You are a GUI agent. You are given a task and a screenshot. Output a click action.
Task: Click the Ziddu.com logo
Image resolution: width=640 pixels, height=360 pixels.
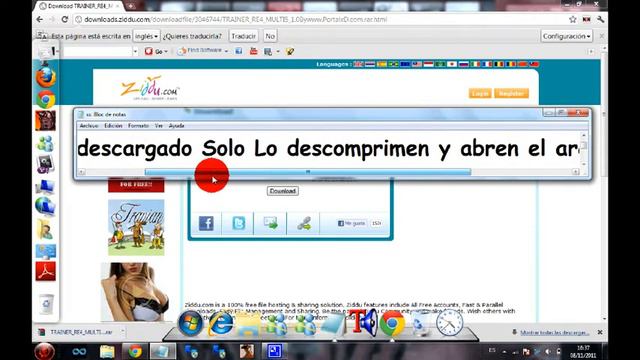150,88
